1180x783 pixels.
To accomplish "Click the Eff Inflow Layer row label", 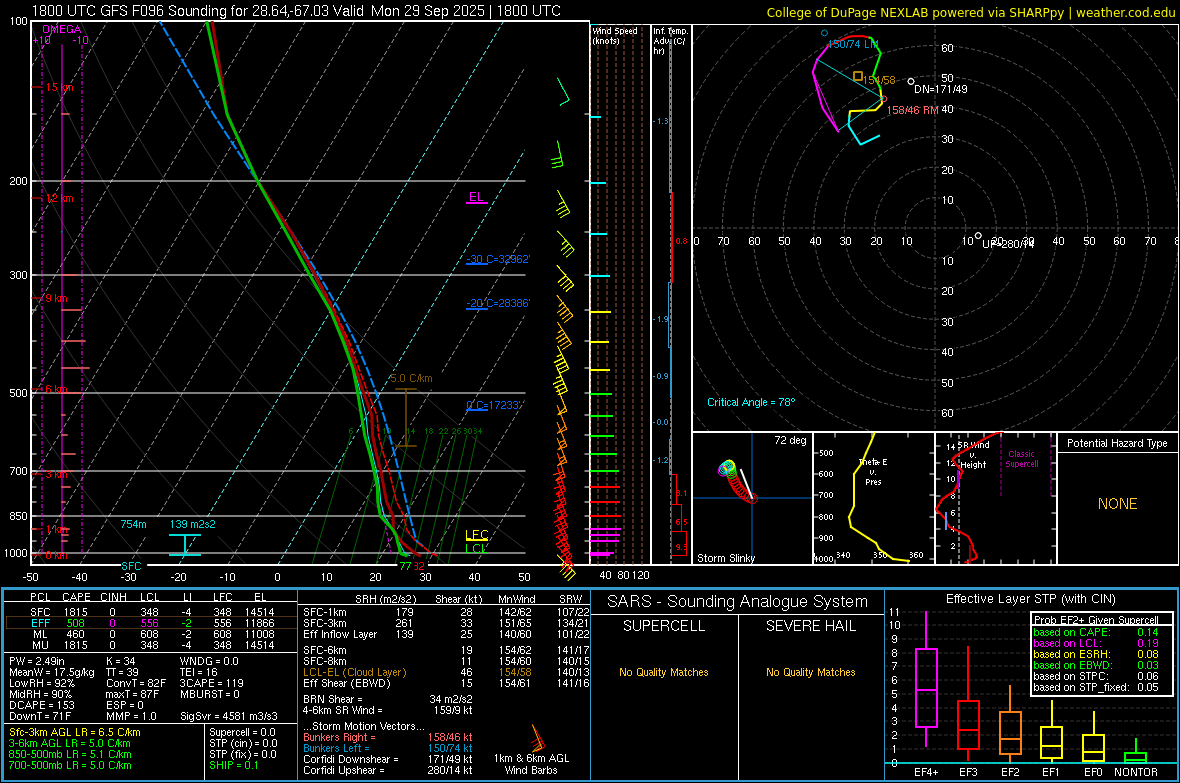I will [339, 634].
